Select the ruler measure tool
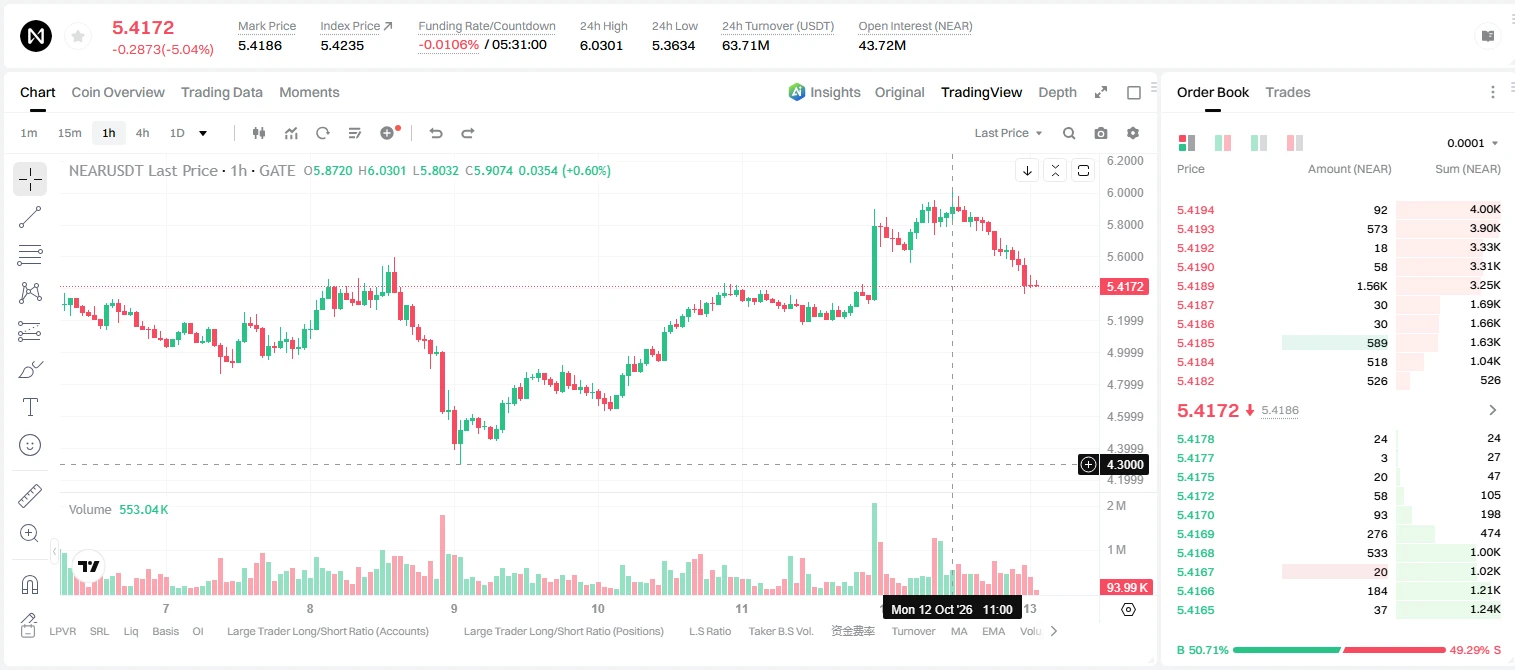1515x670 pixels. [30, 496]
